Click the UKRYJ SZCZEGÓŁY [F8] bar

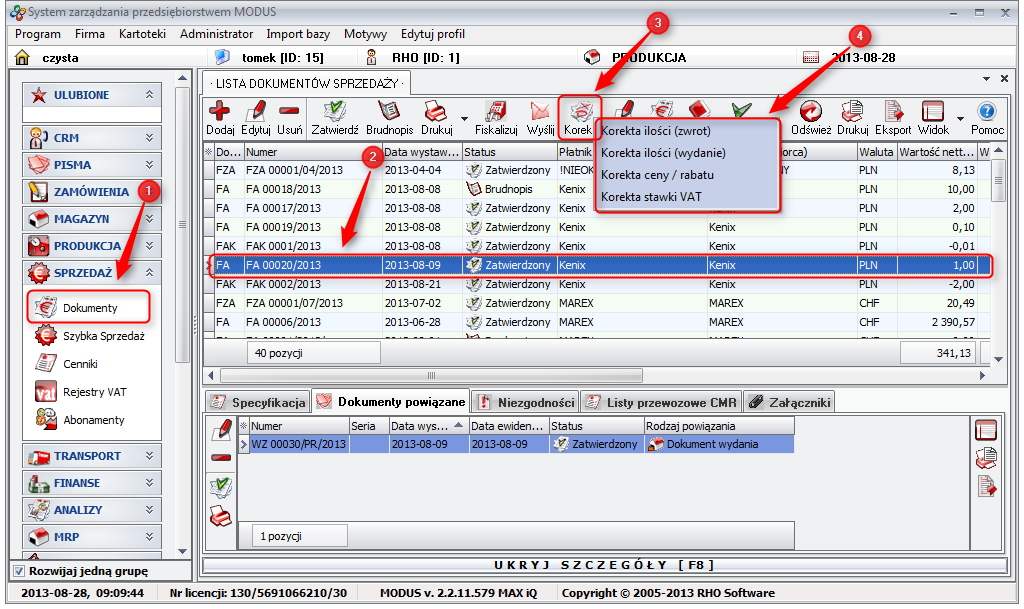point(600,566)
